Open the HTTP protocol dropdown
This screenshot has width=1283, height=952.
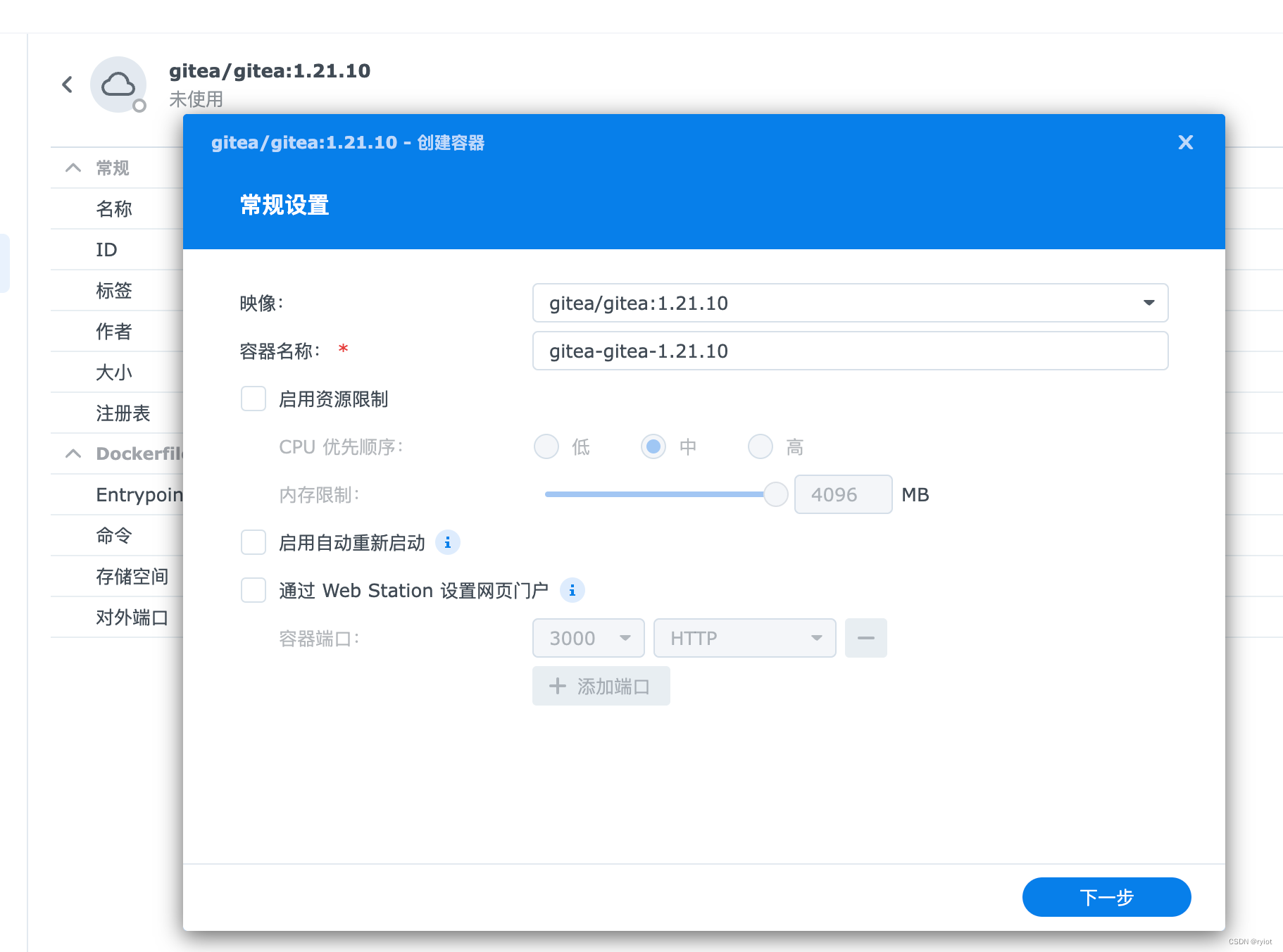[745, 638]
